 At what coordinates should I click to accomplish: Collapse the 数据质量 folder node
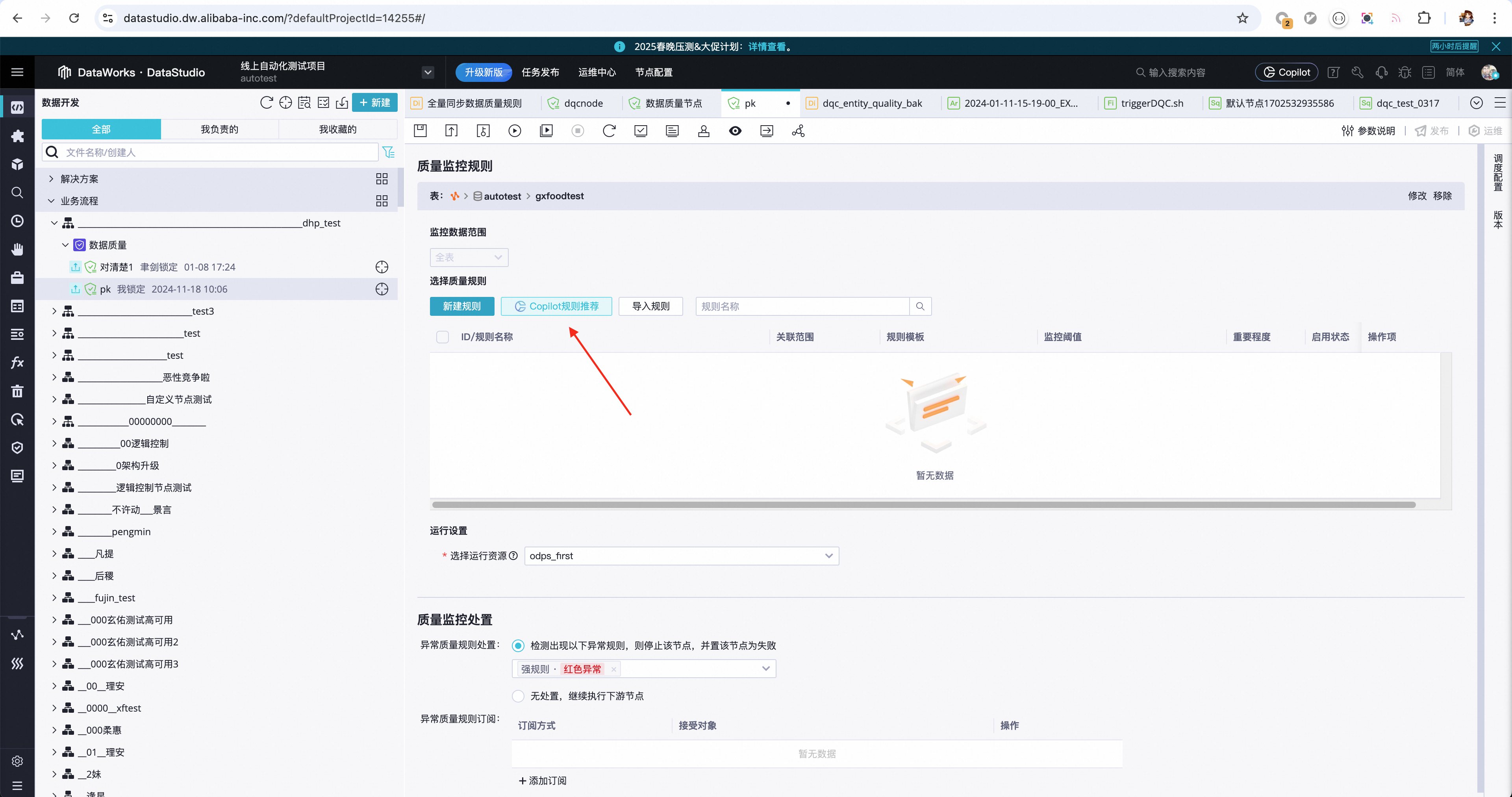point(65,245)
